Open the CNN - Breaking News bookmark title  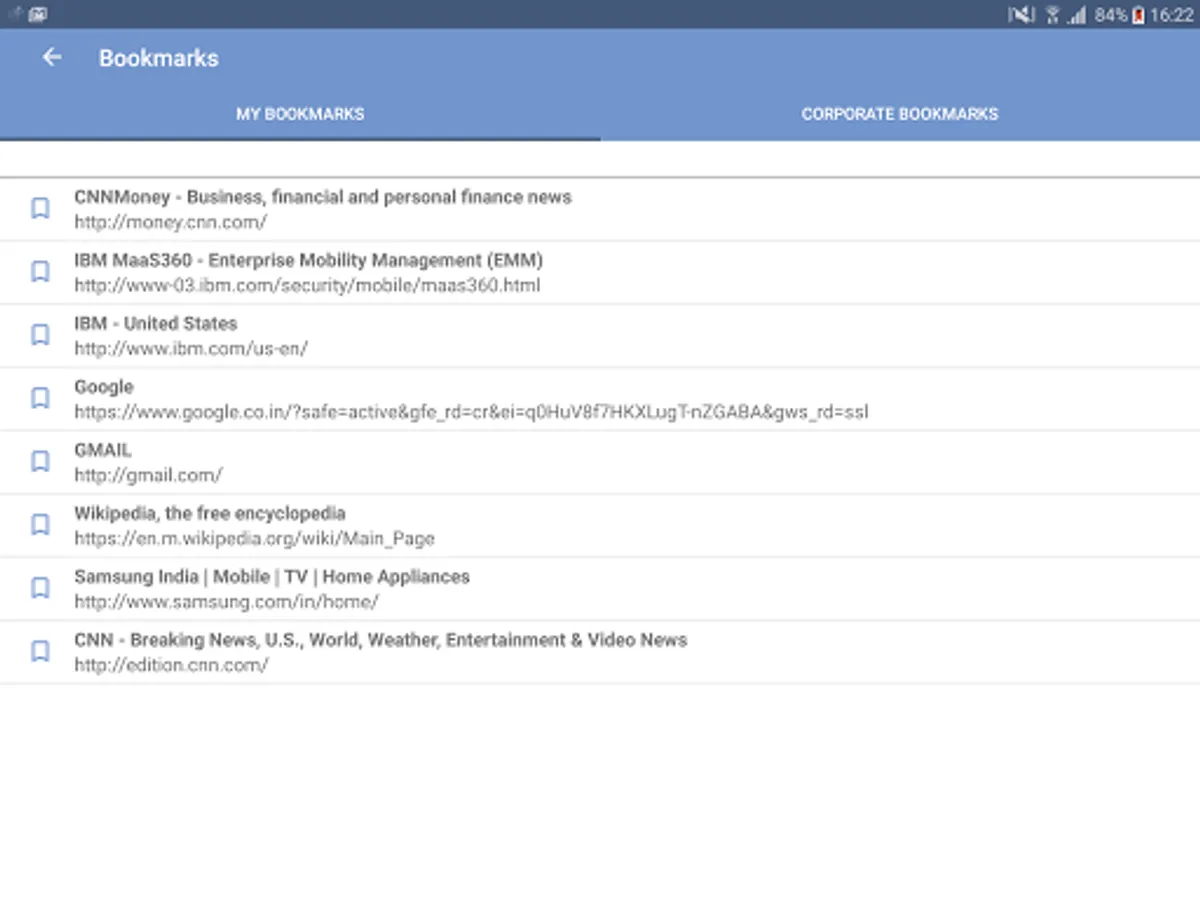381,640
